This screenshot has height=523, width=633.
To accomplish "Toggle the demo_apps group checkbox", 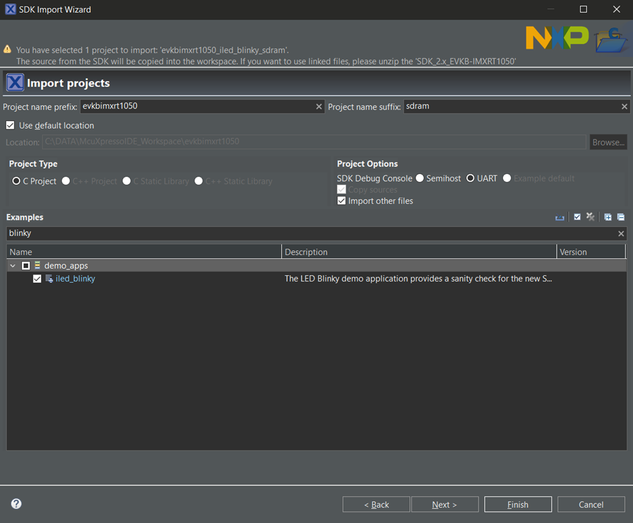I will pos(26,266).
